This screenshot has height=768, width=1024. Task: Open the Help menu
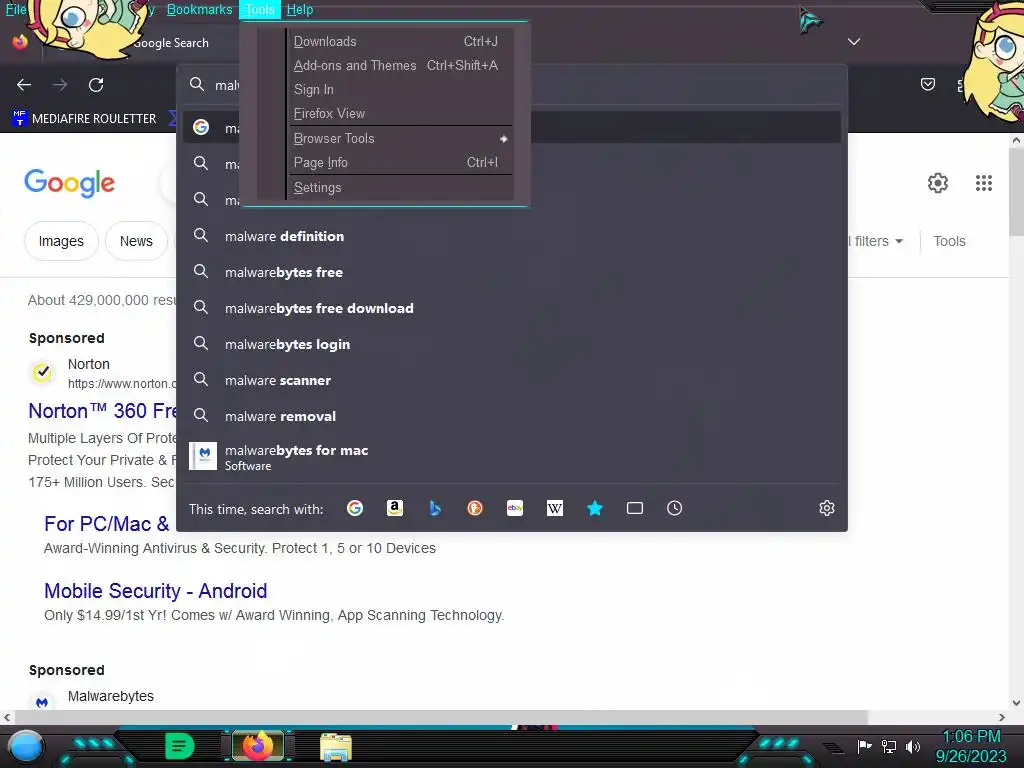300,9
